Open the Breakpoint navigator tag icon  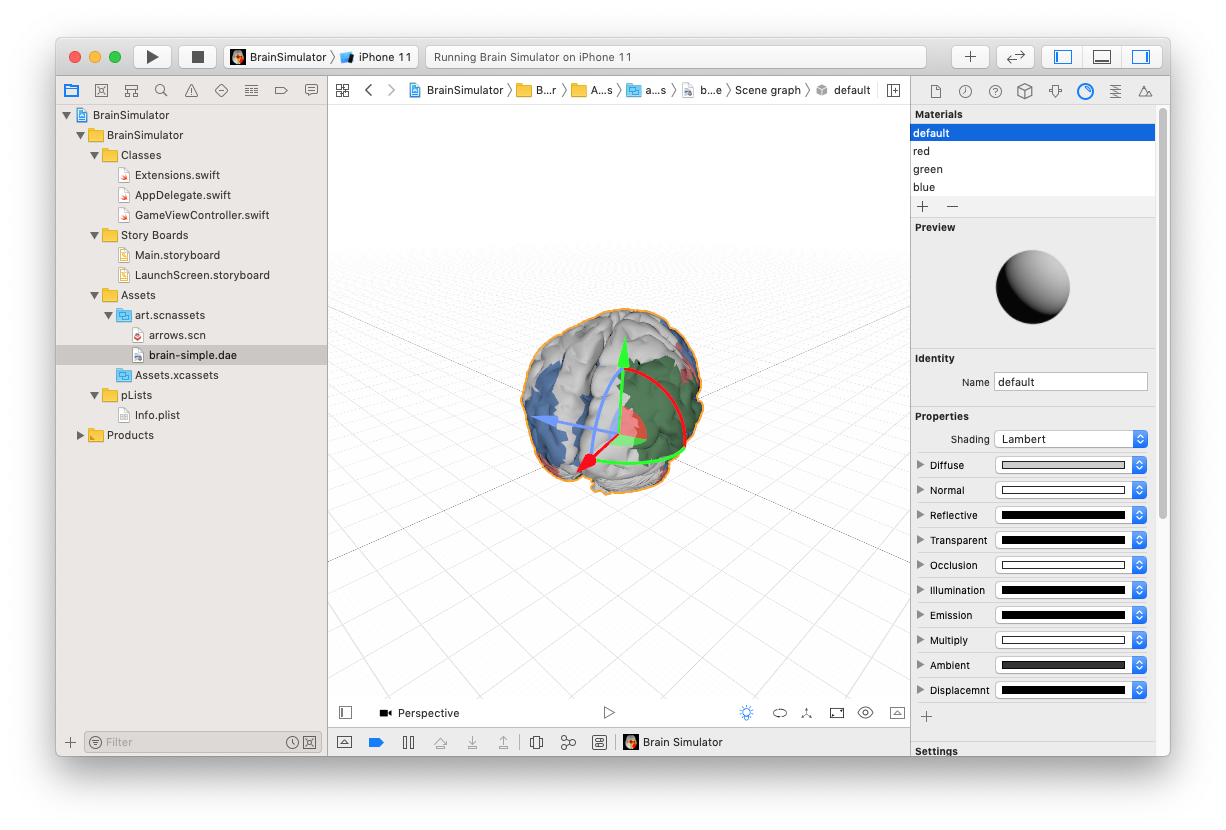coord(281,90)
